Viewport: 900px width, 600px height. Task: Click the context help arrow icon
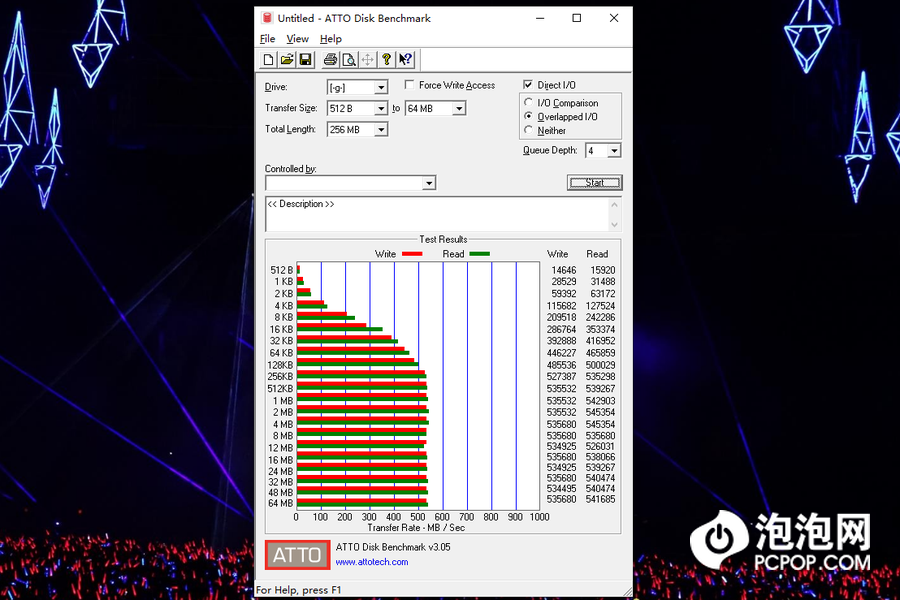405,59
